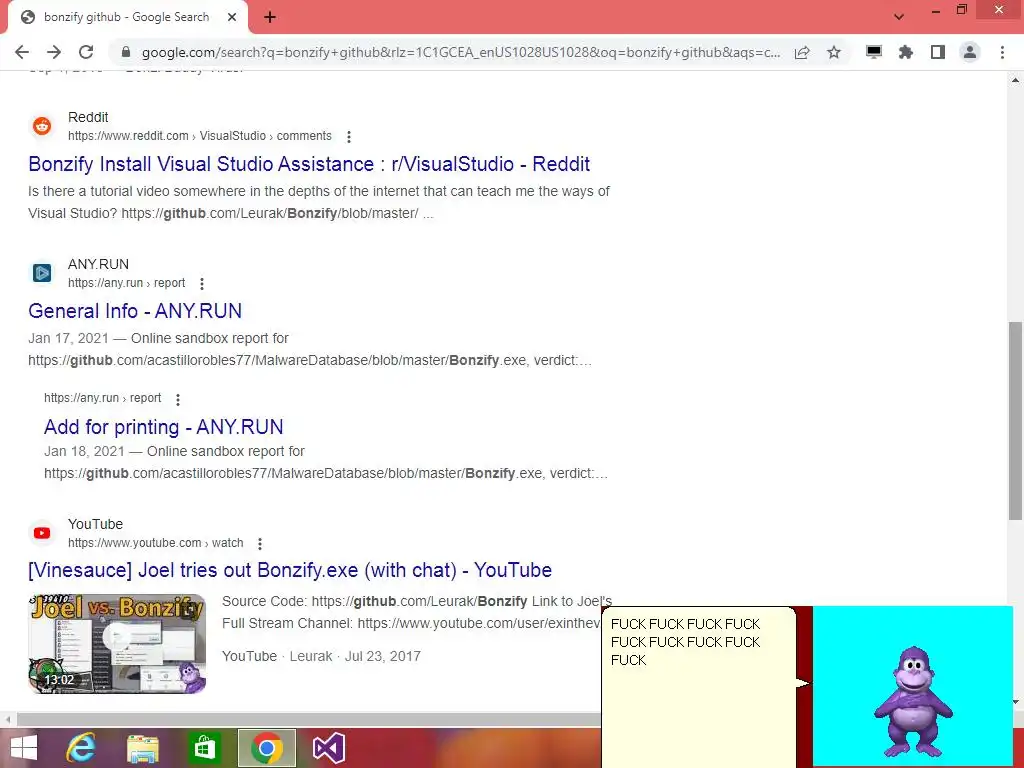Viewport: 1024px width, 768px height.
Task: Close the bonzify github search tab
Action: coord(232,17)
